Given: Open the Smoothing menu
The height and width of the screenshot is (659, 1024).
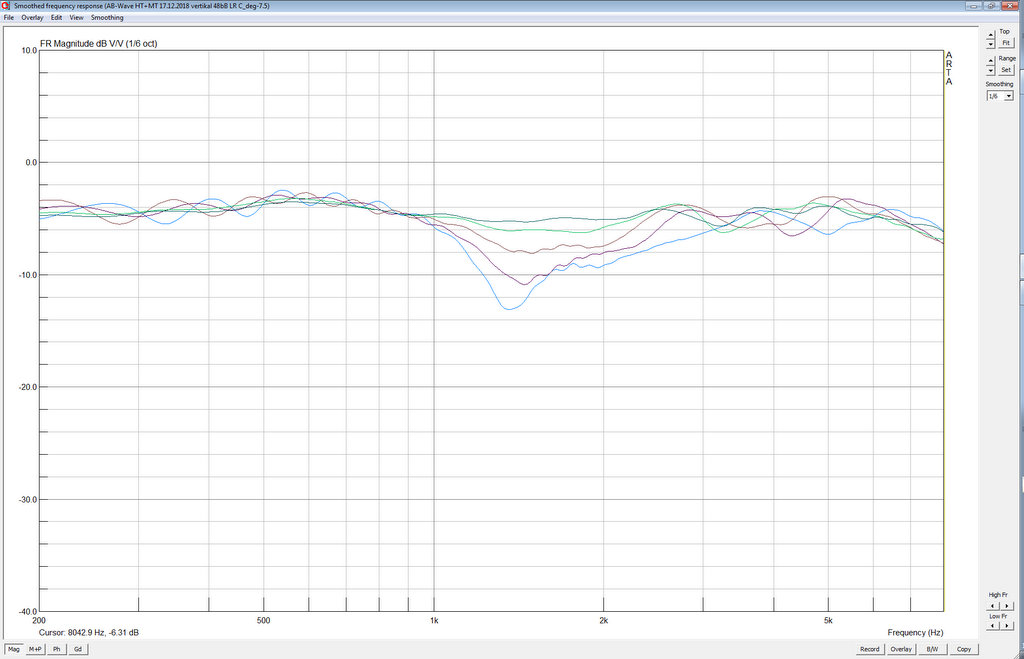Looking at the screenshot, I should (107, 18).
